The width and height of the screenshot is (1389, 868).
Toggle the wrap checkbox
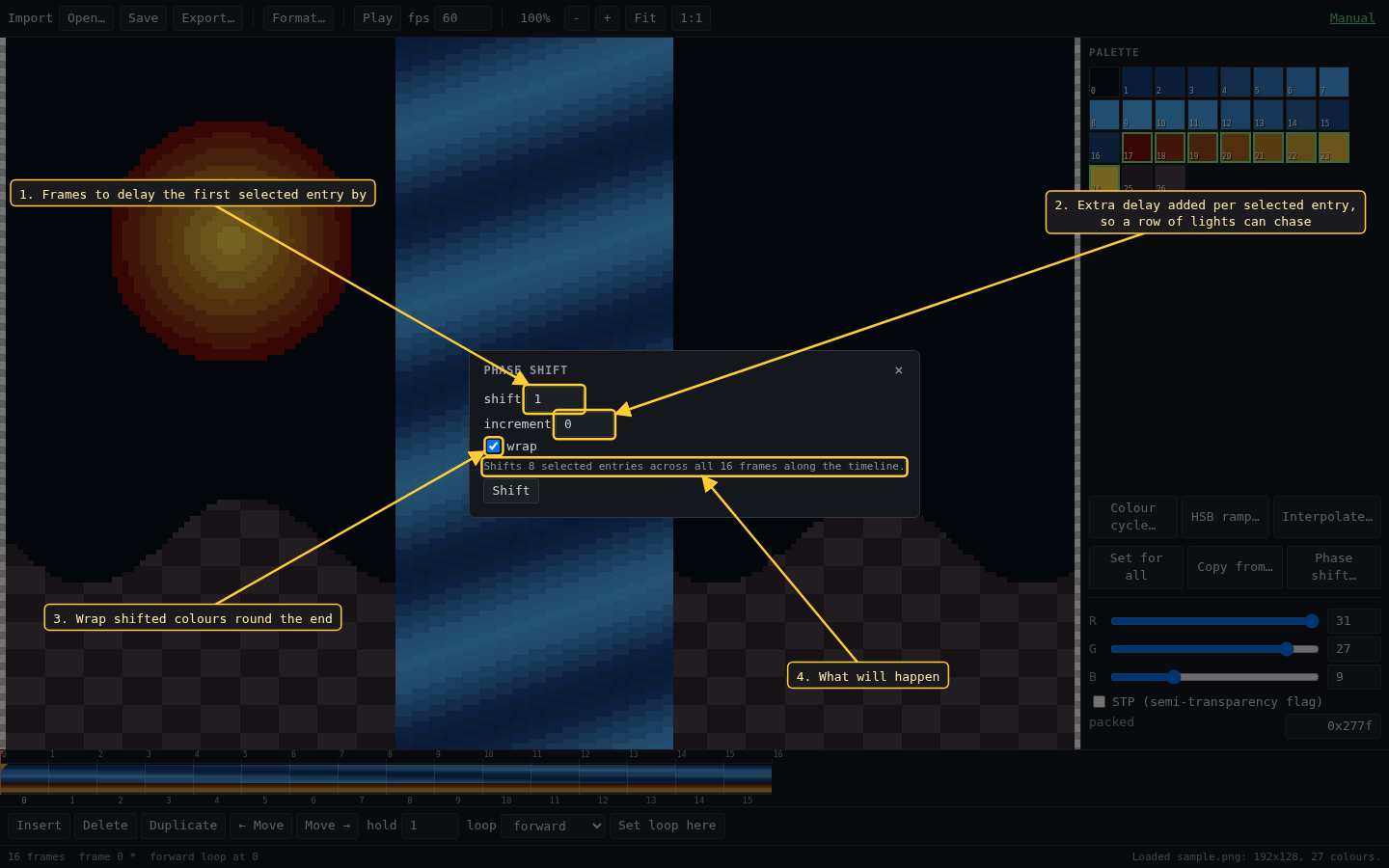pos(493,446)
